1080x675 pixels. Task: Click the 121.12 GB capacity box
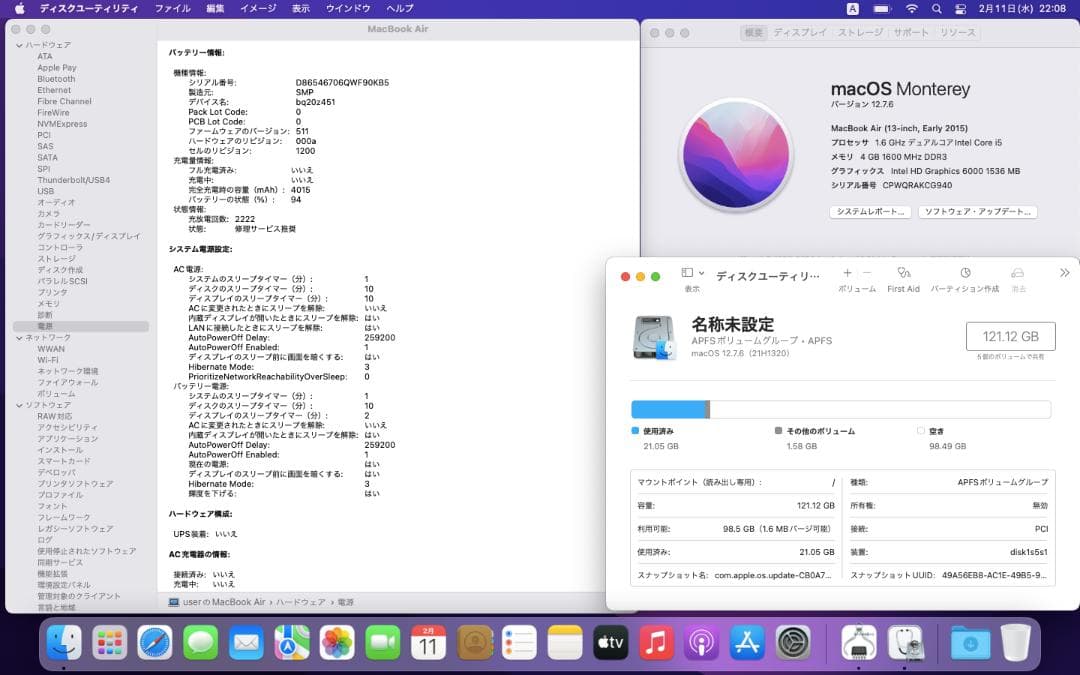[1010, 337]
